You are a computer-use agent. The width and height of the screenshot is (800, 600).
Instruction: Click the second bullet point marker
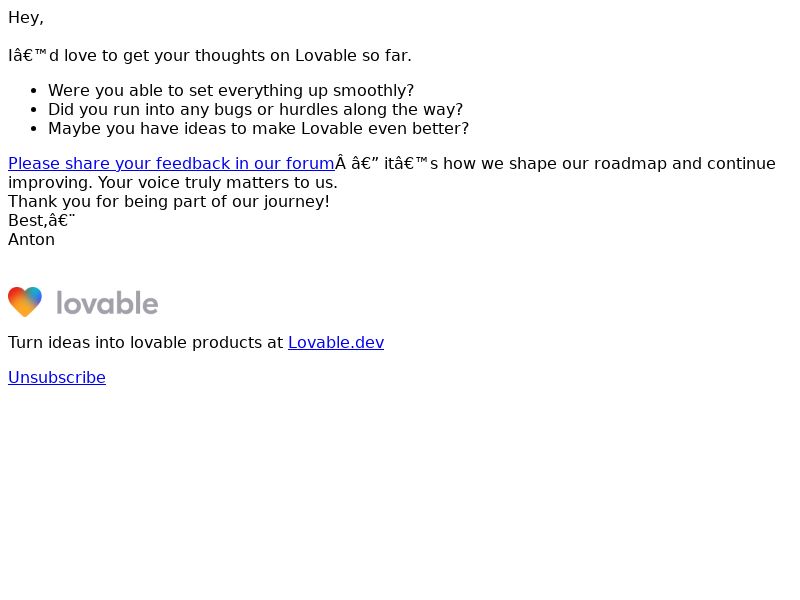coord(34,110)
